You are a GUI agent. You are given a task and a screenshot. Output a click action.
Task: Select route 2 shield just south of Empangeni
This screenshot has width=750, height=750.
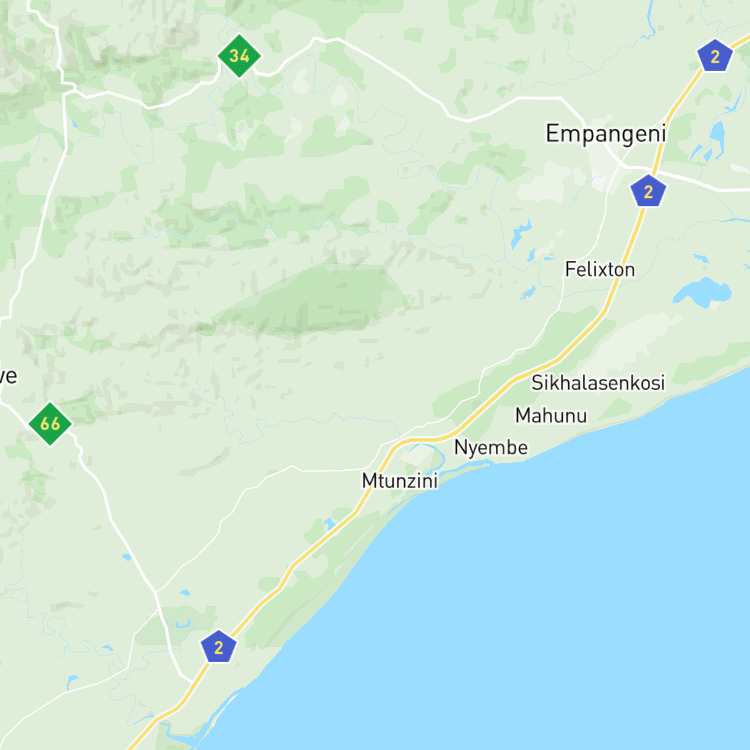648,191
